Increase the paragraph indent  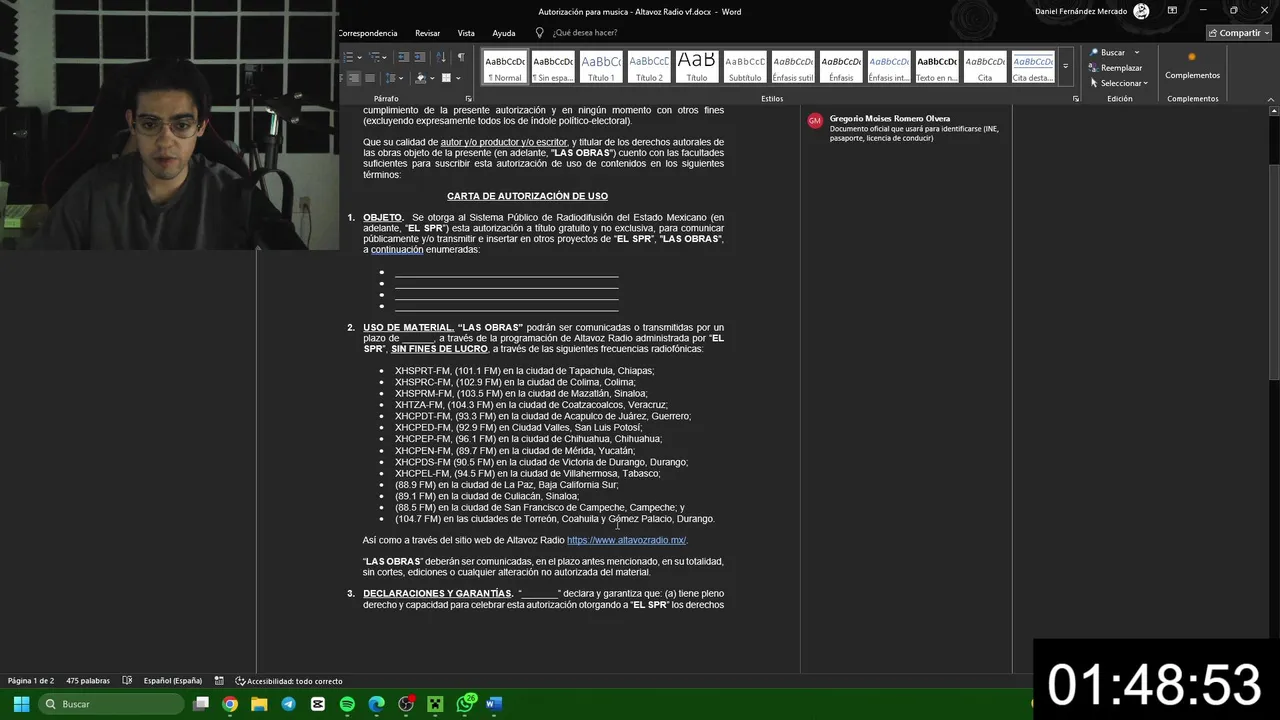pos(420,57)
